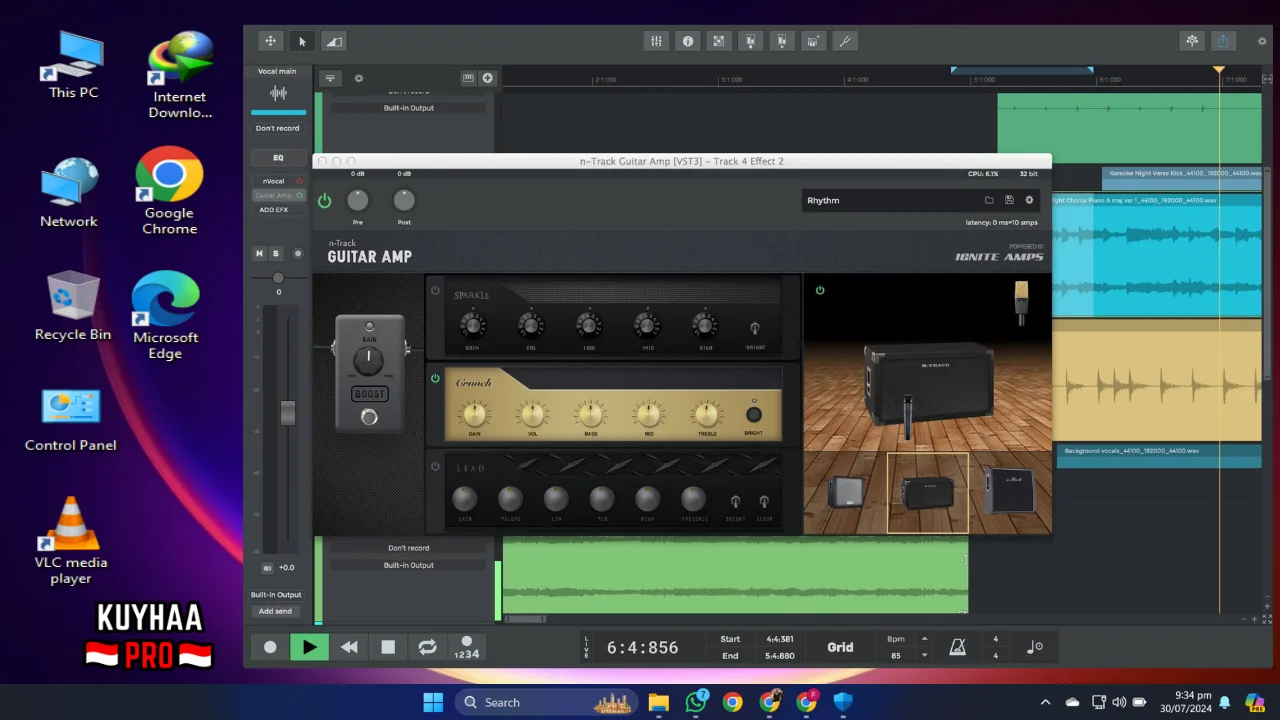Click Add send button
Image resolution: width=1280 pixels, height=720 pixels.
[x=276, y=611]
